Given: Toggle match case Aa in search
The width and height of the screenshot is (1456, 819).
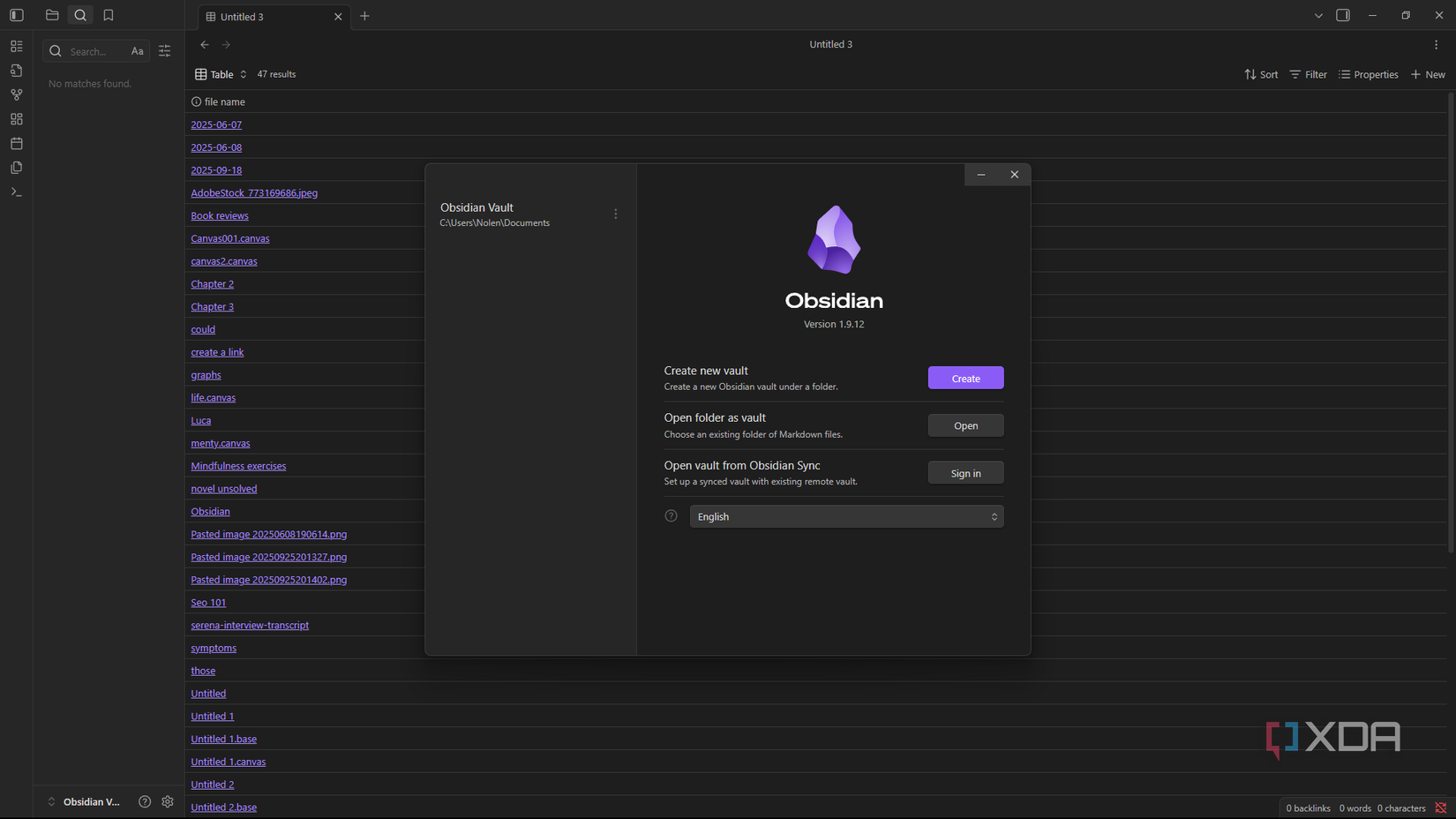Looking at the screenshot, I should click(137, 51).
